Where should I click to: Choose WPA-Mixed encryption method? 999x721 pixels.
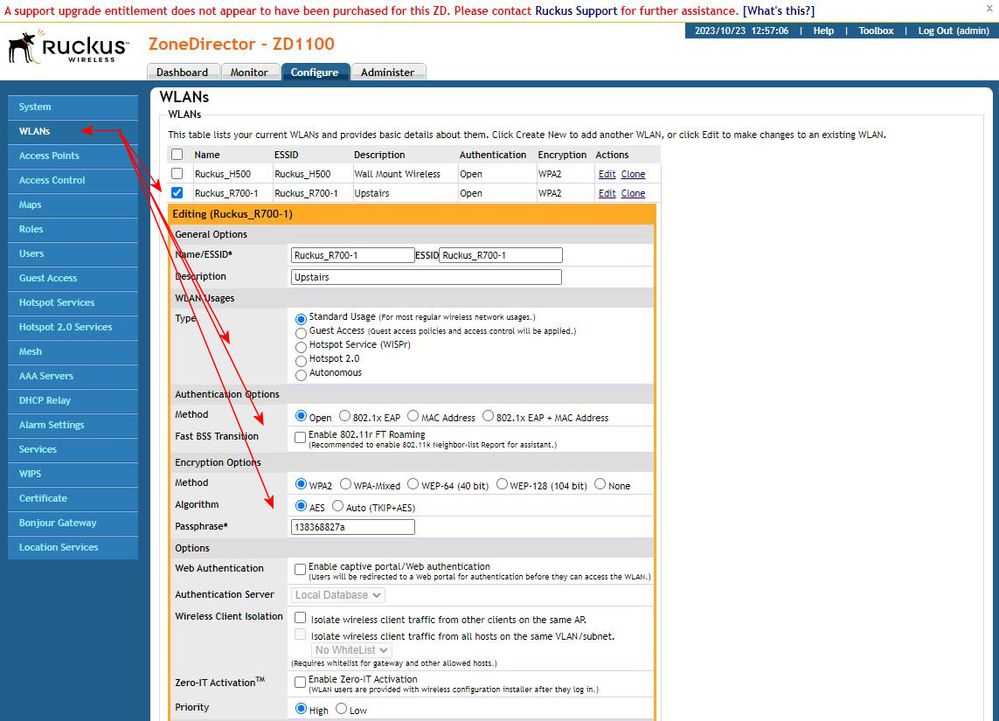346,484
